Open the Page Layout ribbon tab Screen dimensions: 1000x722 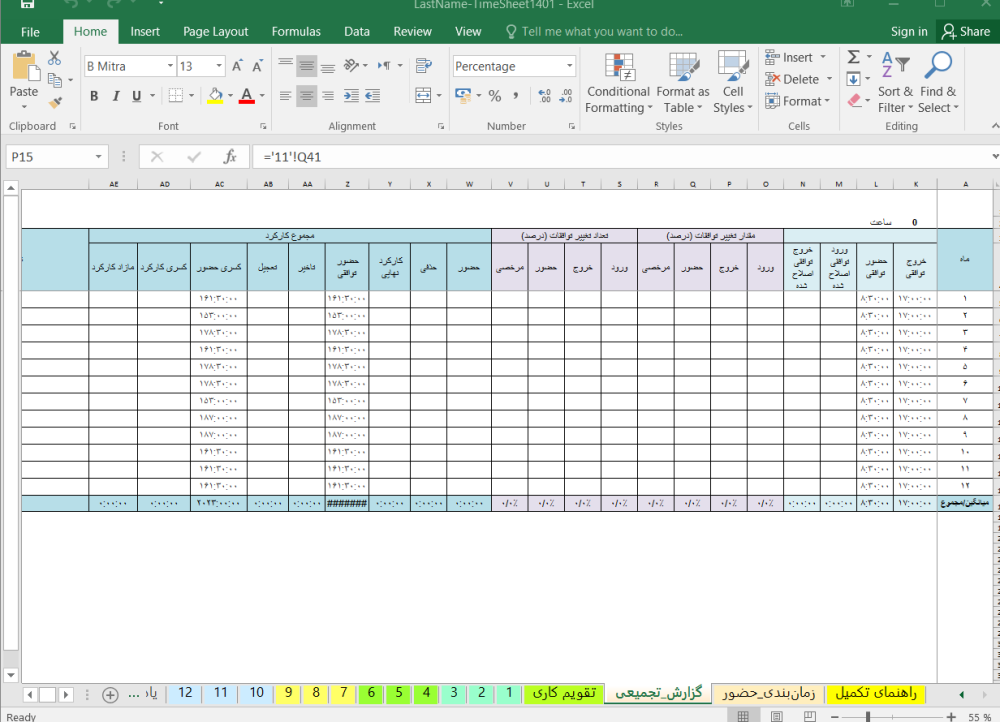click(215, 31)
